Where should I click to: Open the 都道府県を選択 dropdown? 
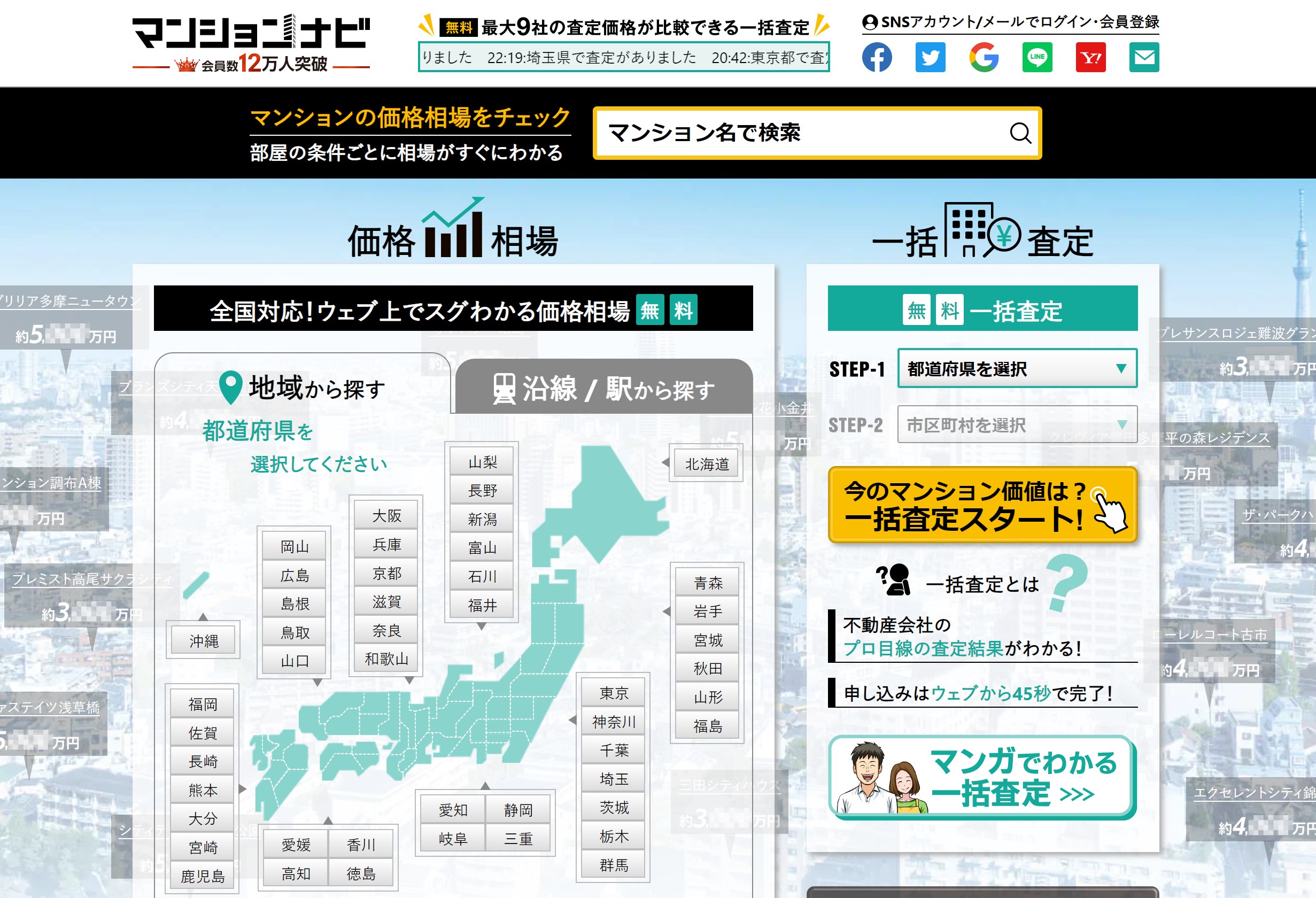[1017, 369]
